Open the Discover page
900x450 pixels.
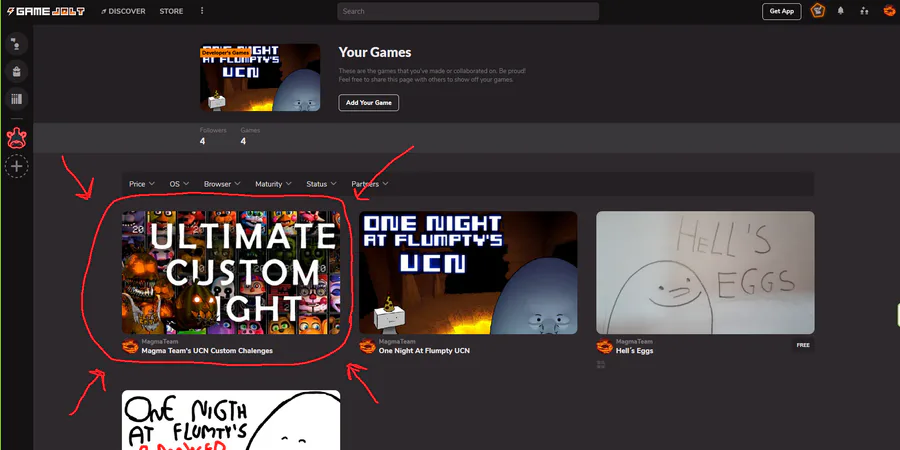pyautogui.click(x=123, y=11)
